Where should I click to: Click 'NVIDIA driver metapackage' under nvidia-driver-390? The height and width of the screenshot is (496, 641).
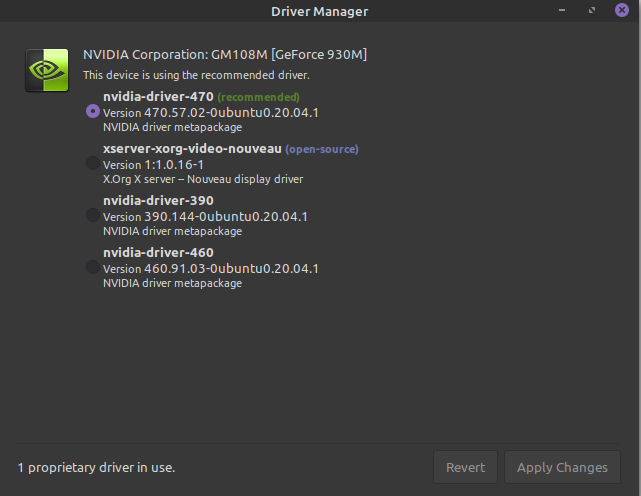click(173, 231)
